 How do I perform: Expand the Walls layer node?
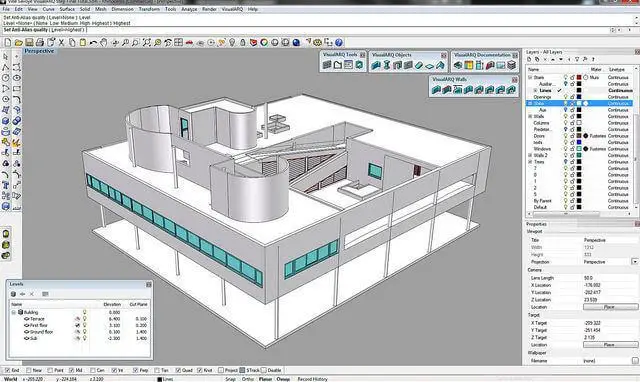(530, 116)
